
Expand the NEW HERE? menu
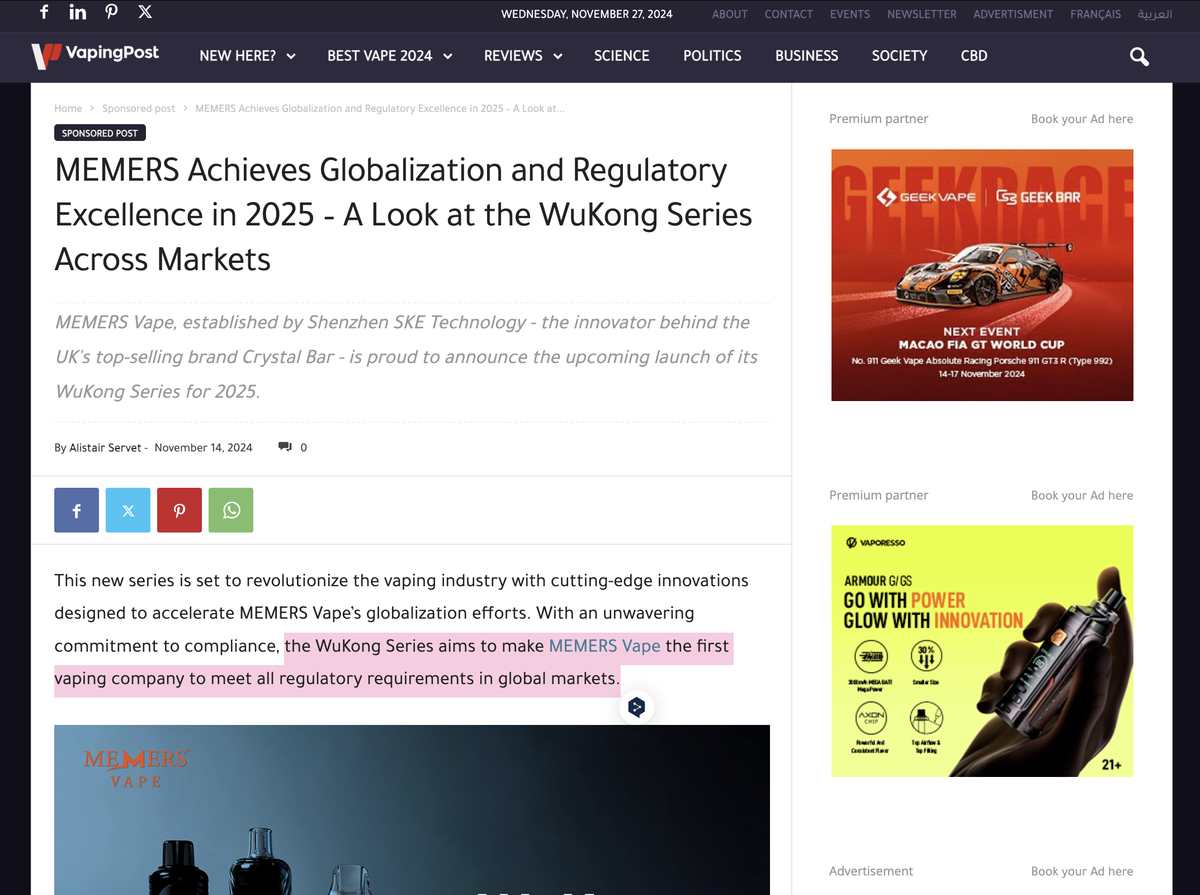pyautogui.click(x=247, y=56)
